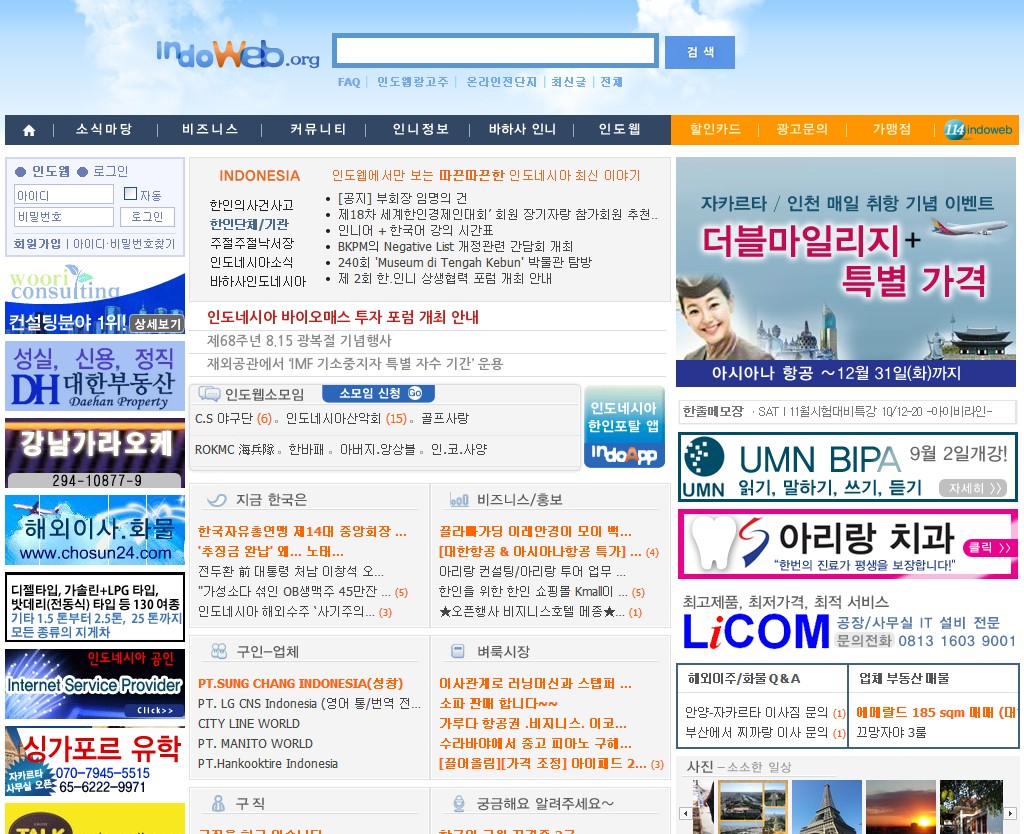Click the person icon beside 구직 heading
1024x834 pixels.
[x=218, y=803]
